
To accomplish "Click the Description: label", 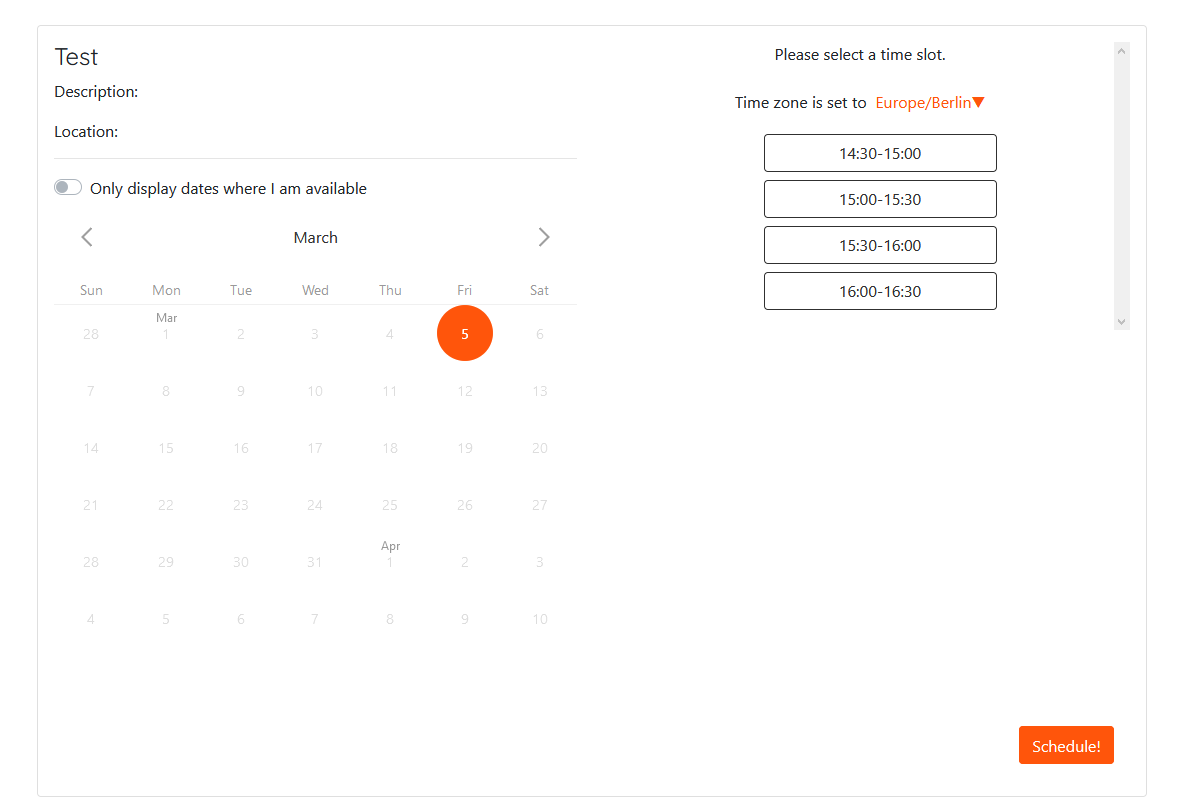I will click(x=96, y=91).
